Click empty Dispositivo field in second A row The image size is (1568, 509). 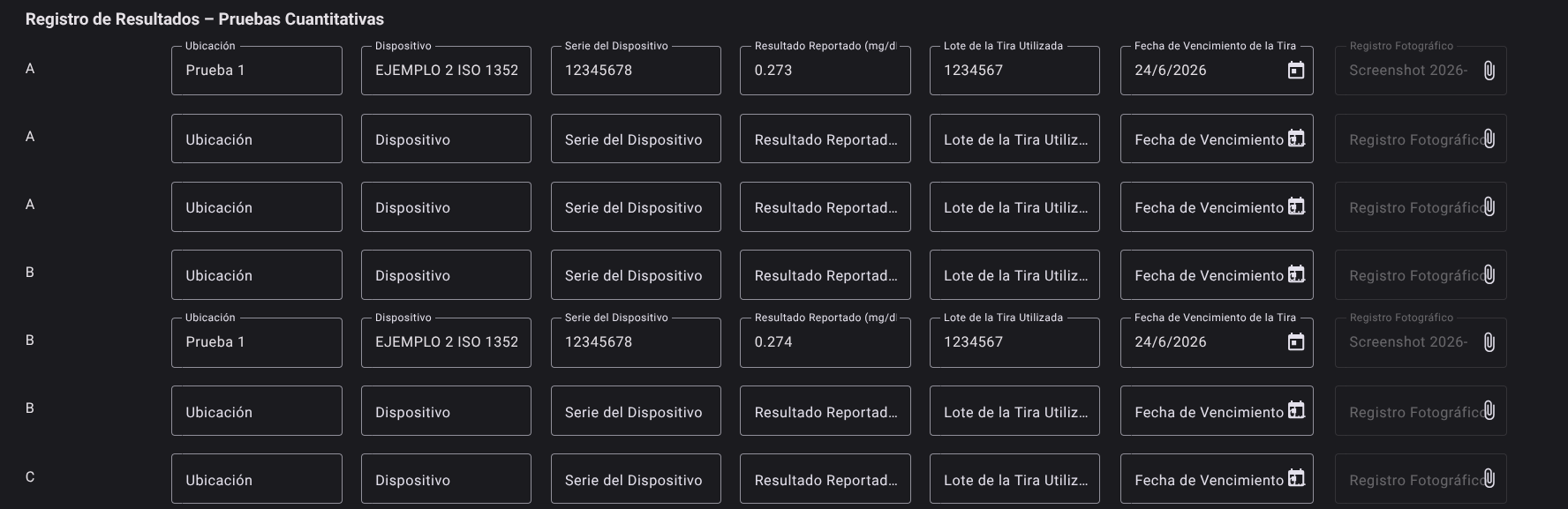pyautogui.click(x=446, y=138)
